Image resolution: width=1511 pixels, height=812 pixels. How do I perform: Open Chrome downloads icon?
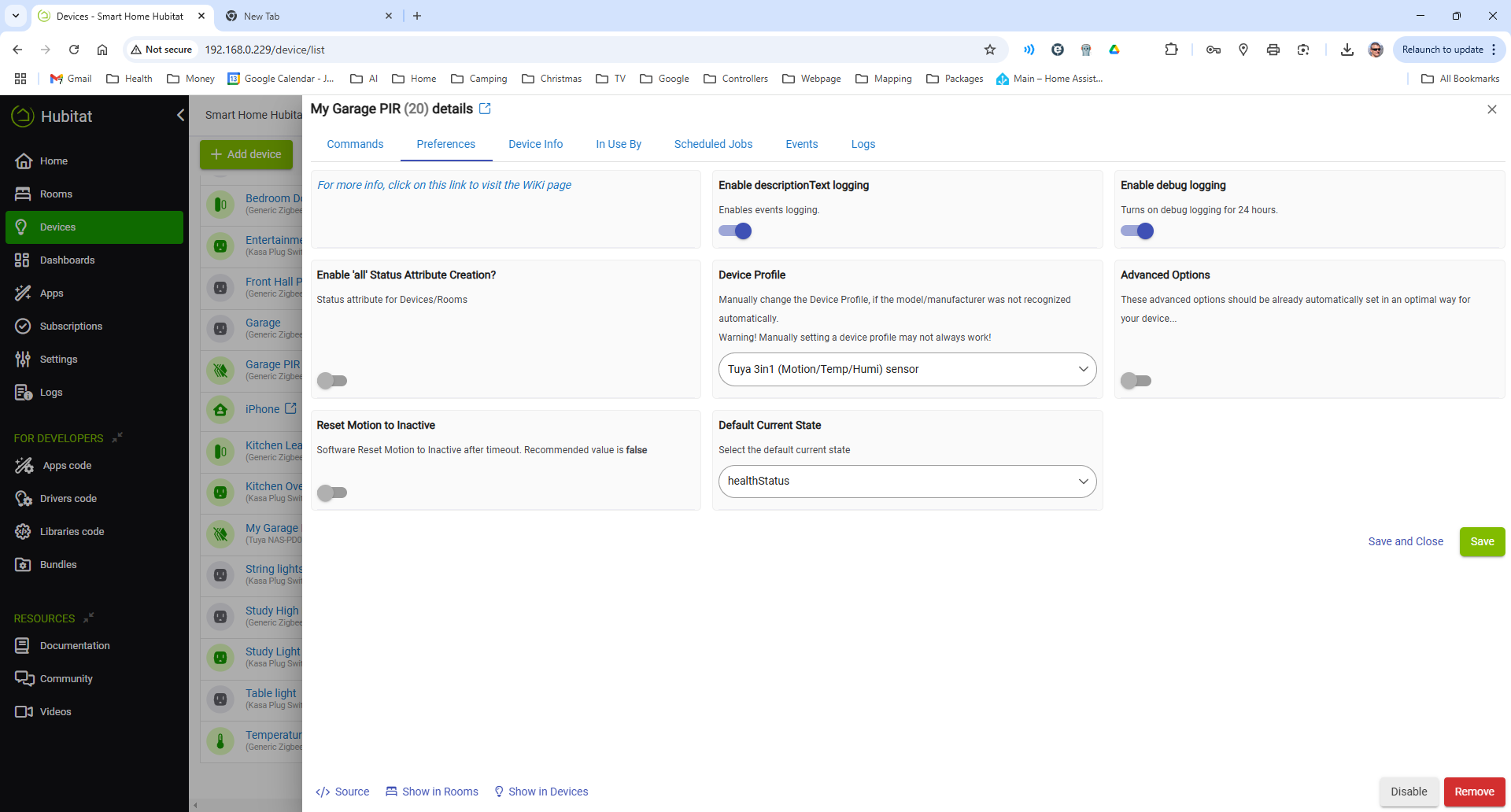coord(1347,50)
